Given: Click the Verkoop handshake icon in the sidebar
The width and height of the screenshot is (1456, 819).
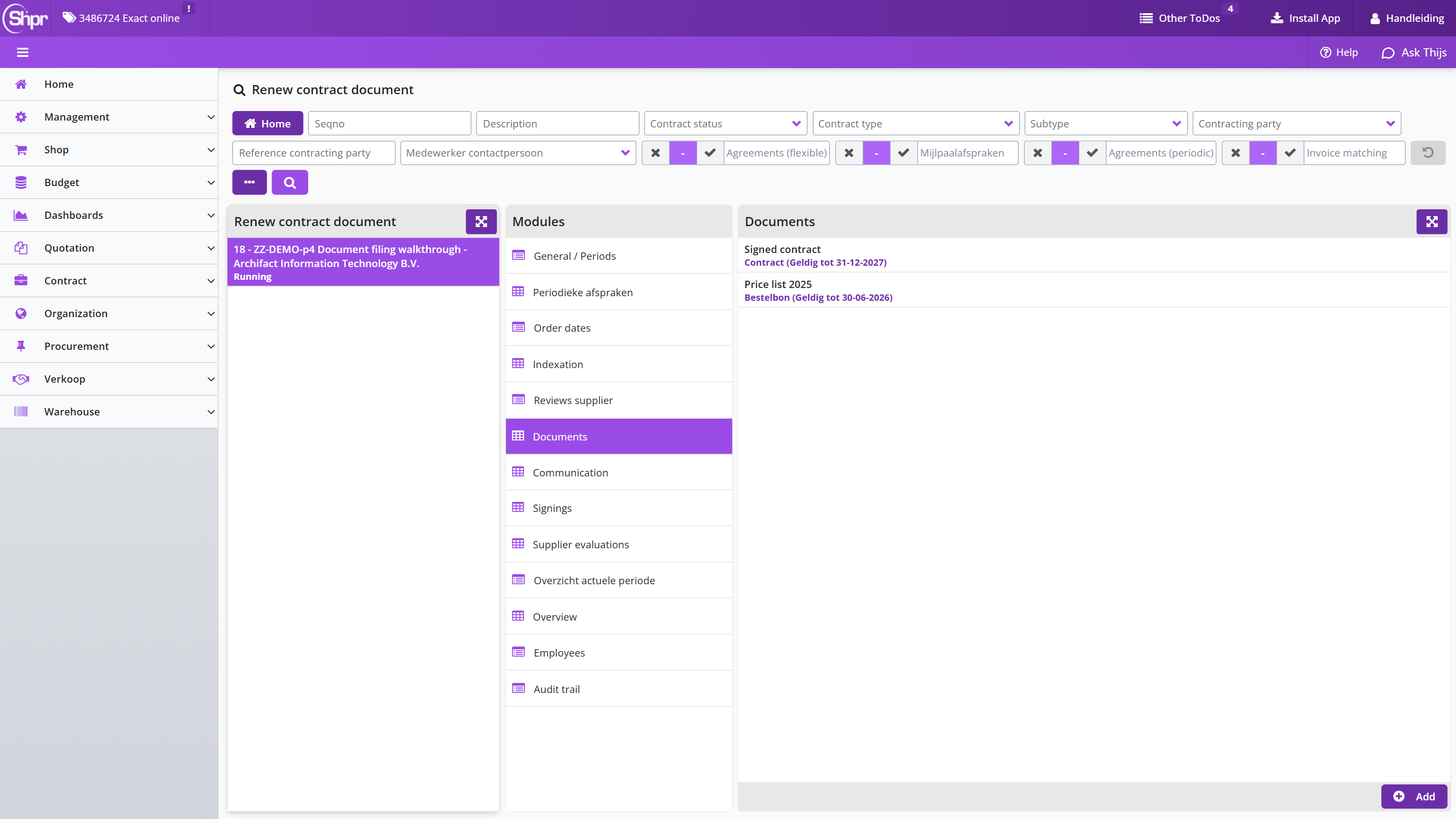Looking at the screenshot, I should point(21,379).
